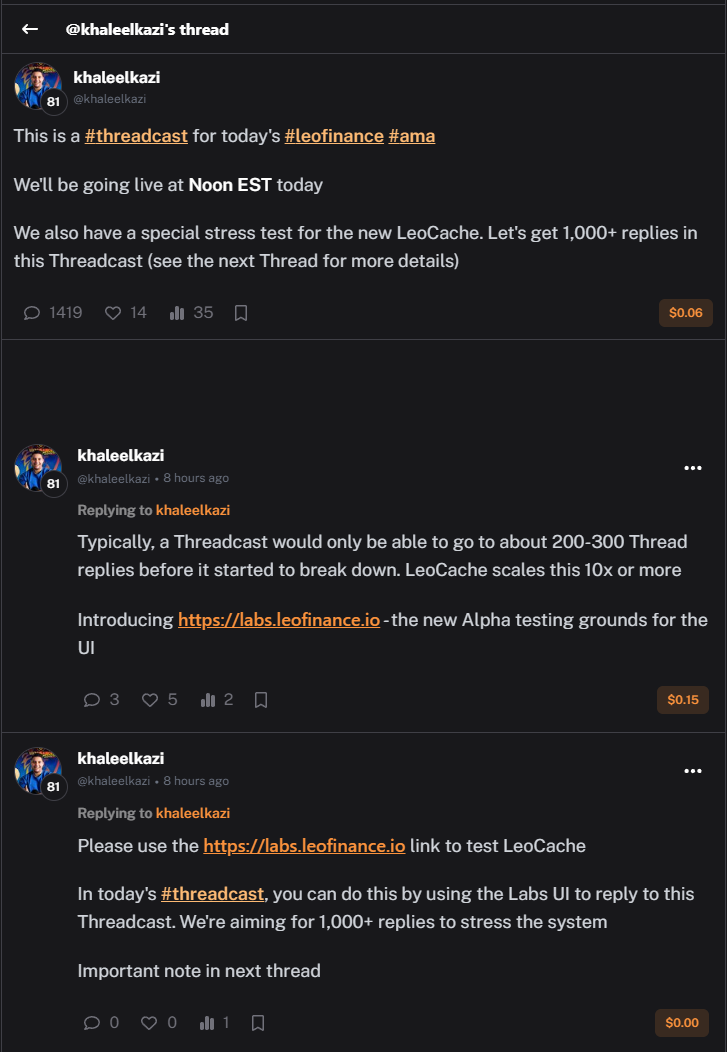Image resolution: width=727 pixels, height=1052 pixels.
Task: Click the $0.00 payout badge
Action: [x=682, y=1023]
